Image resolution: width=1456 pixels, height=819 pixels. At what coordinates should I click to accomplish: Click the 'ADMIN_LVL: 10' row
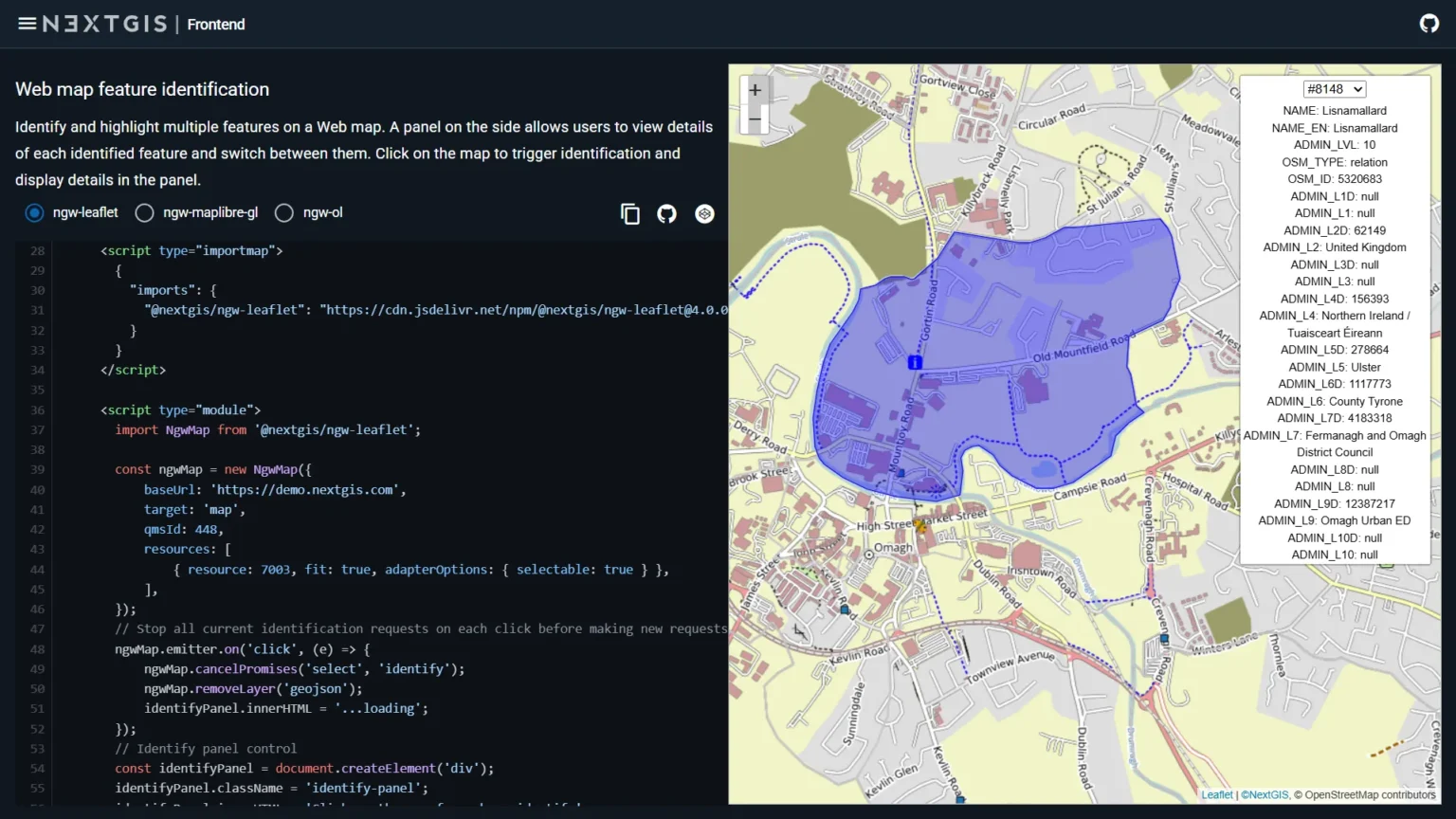[1335, 145]
